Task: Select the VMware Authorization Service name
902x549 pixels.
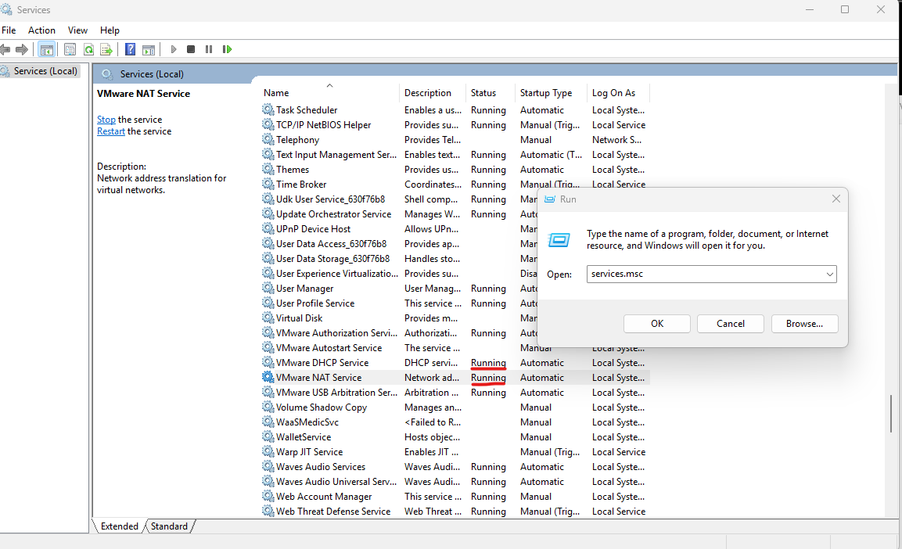Action: 337,333
